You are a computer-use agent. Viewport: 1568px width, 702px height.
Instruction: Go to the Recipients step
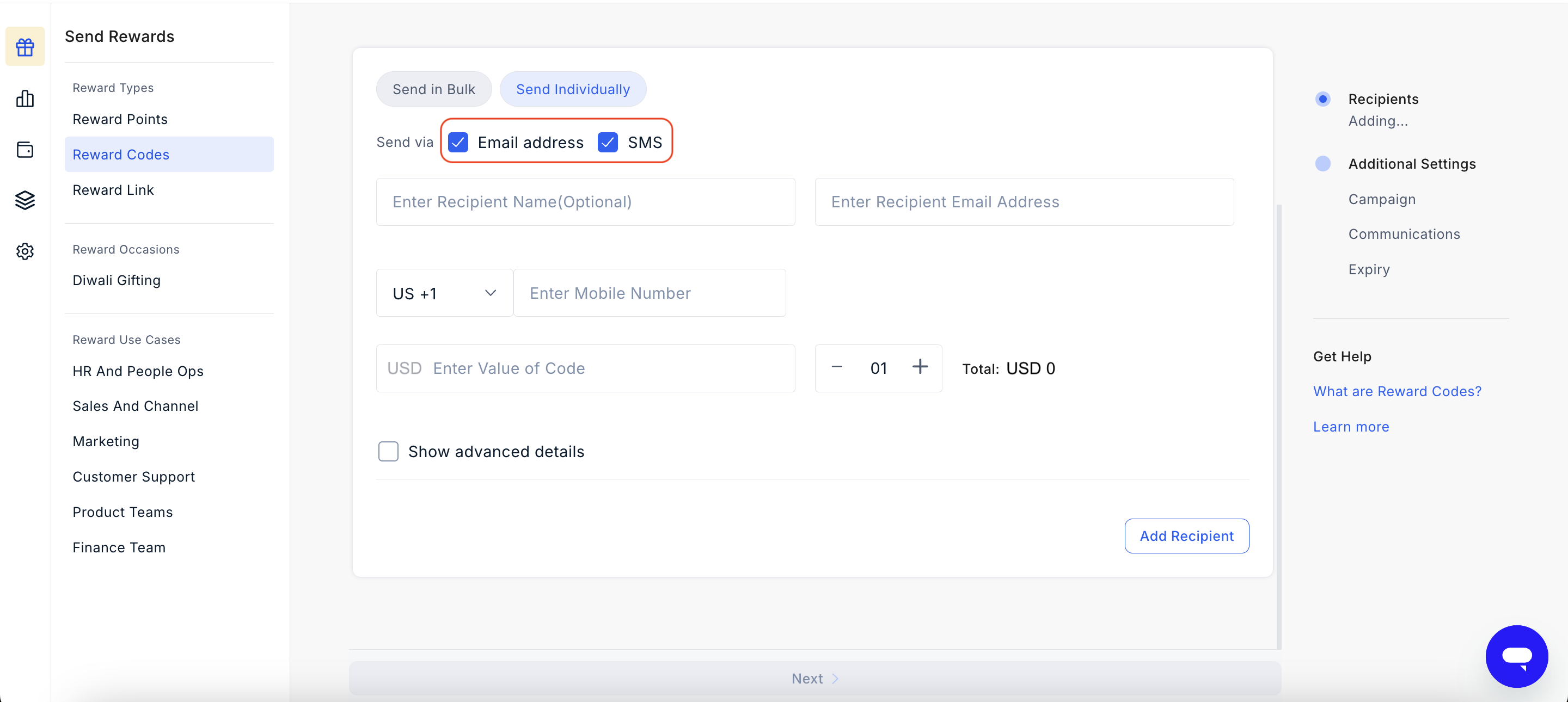tap(1383, 99)
